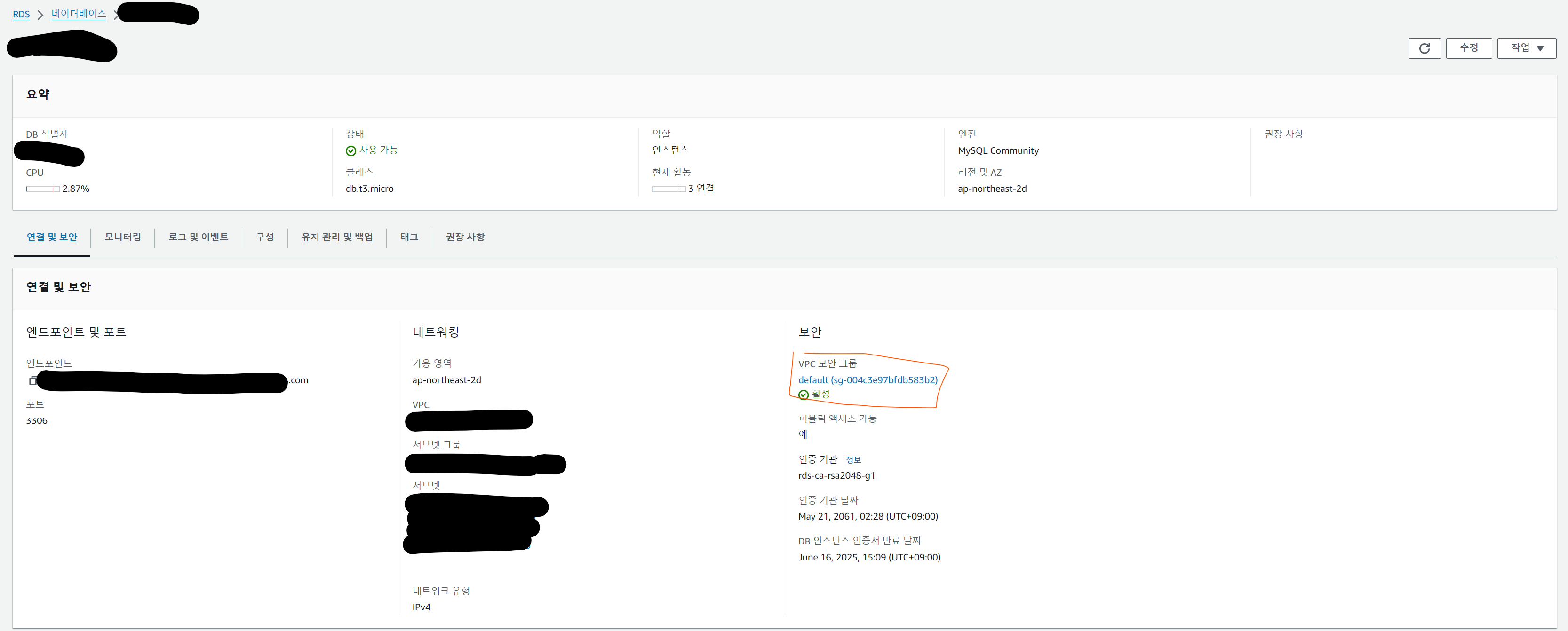1568x631 pixels.
Task: Click the 수정 modify button
Action: [1468, 48]
